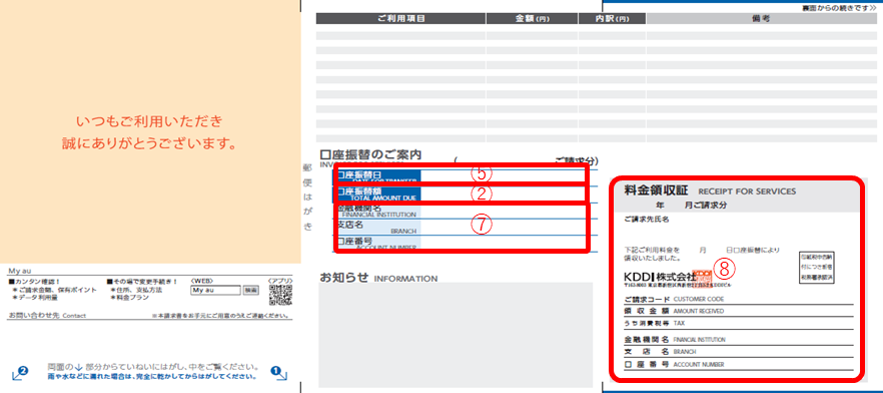Click the circled number 2 marker
Screen dimensions: 883x393
[481, 193]
